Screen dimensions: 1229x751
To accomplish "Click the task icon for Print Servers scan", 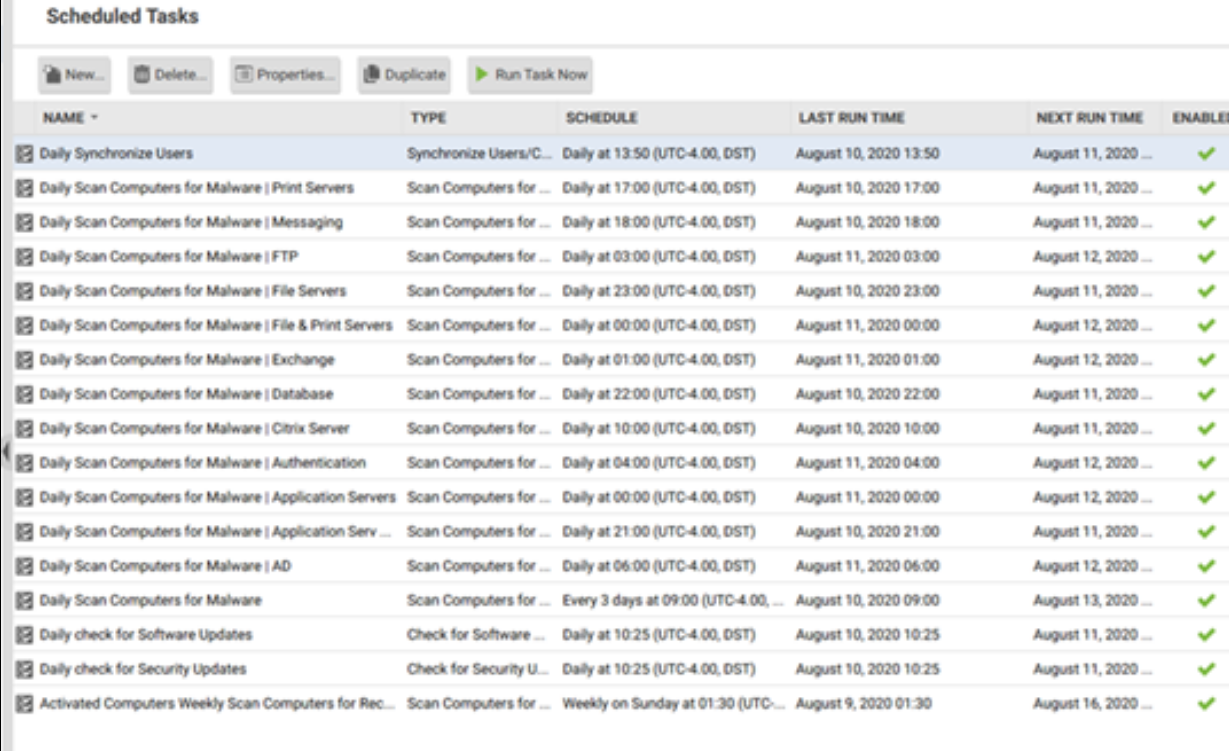I will click(x=25, y=188).
